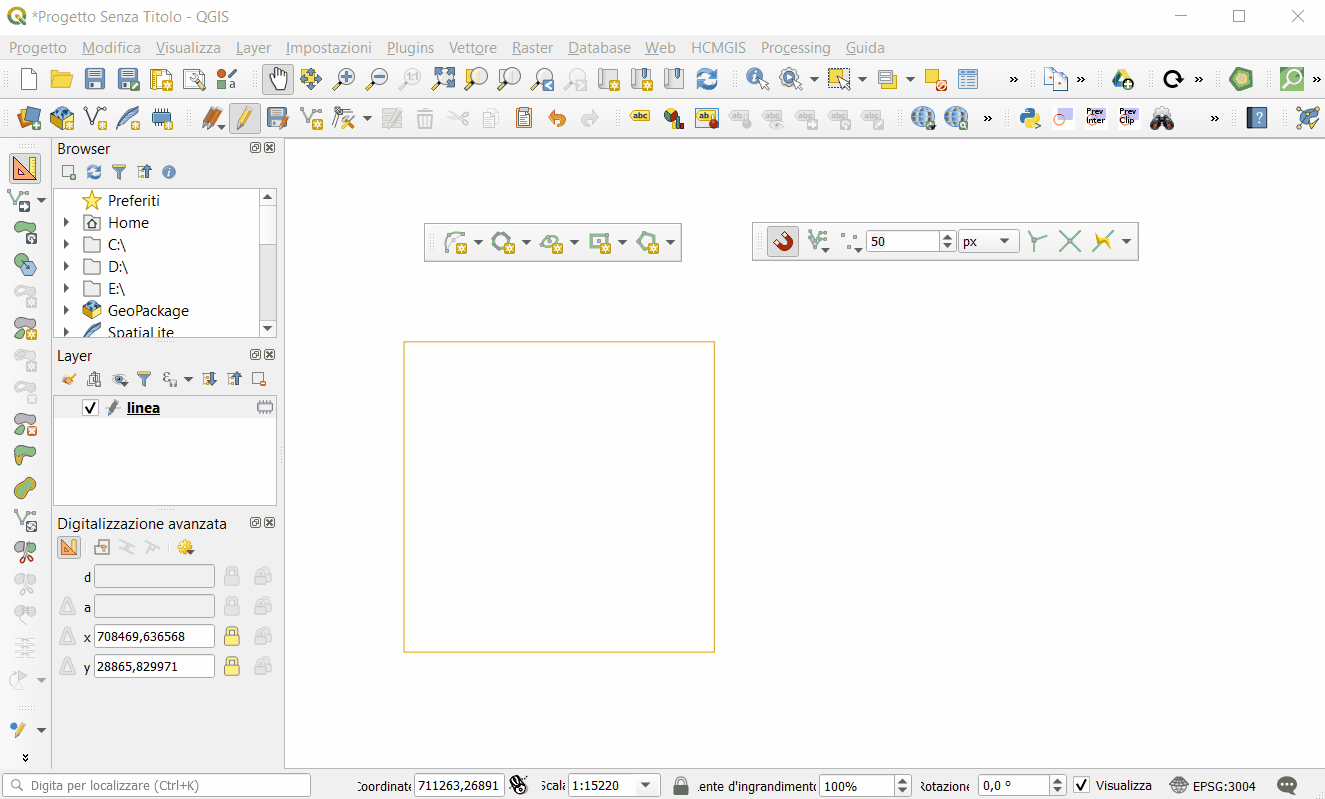Open the Processing menu
Image resolution: width=1325 pixels, height=799 pixels.
tap(795, 48)
